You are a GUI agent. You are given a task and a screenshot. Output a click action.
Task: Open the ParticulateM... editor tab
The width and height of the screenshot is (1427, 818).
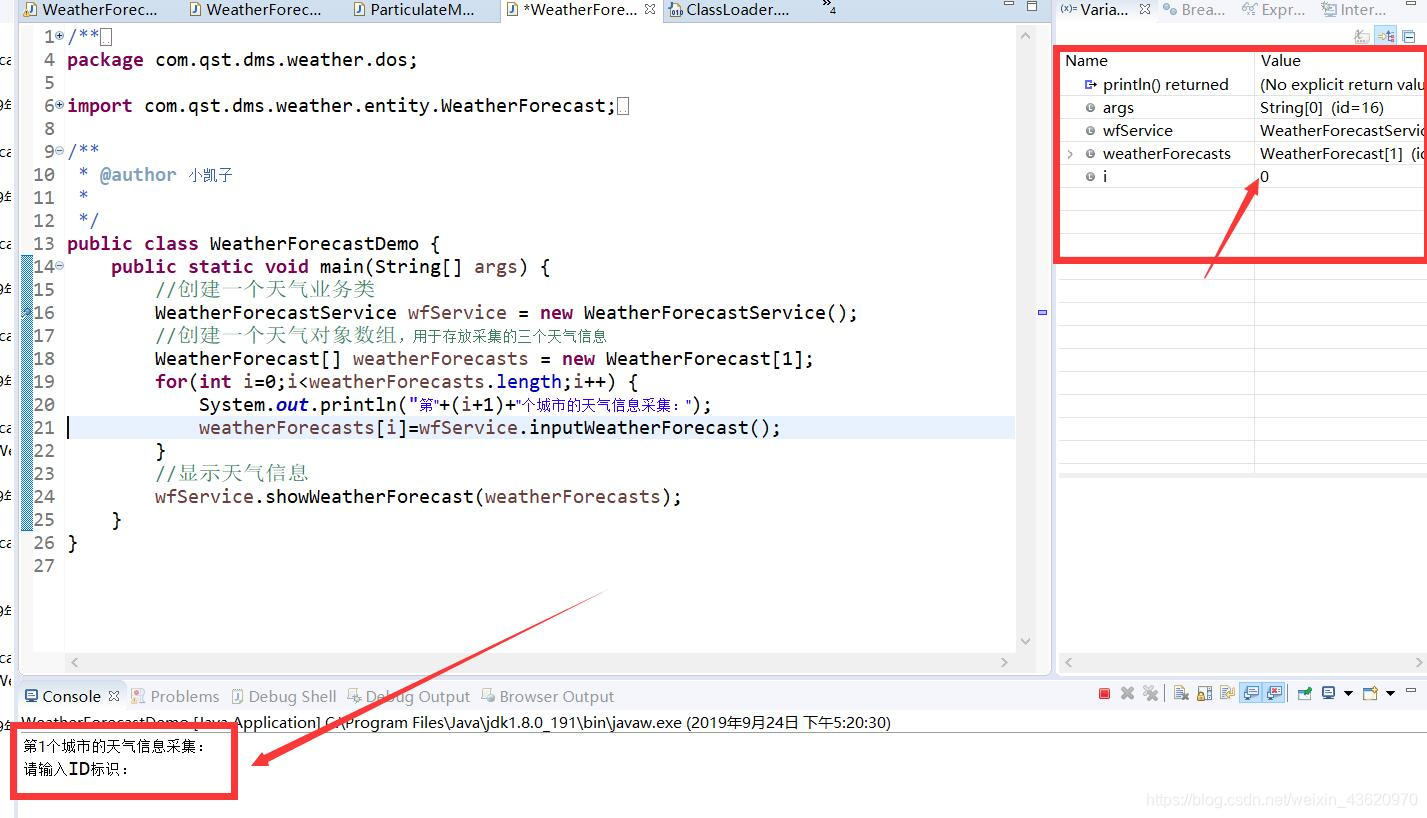pos(415,10)
